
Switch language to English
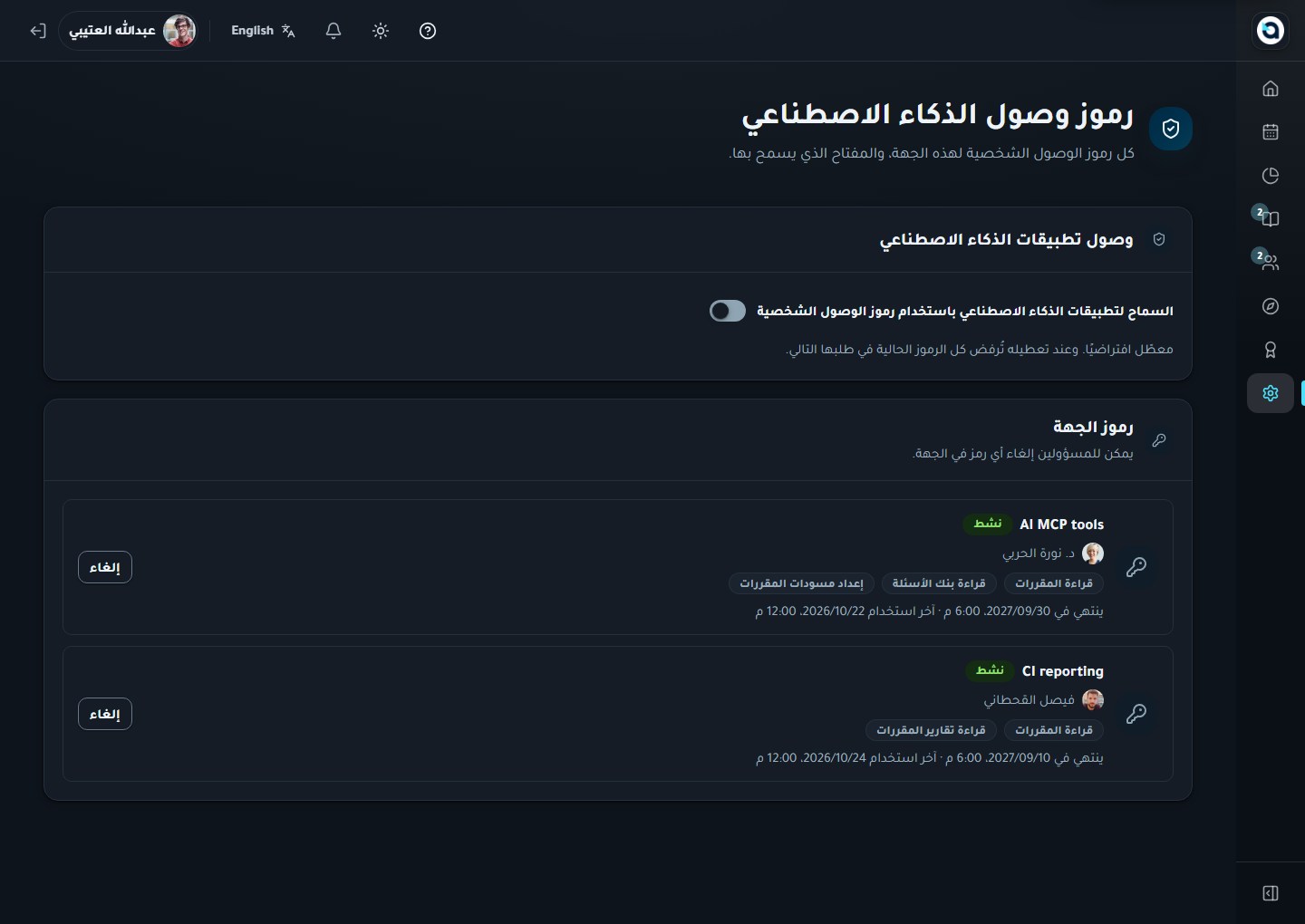(x=263, y=31)
